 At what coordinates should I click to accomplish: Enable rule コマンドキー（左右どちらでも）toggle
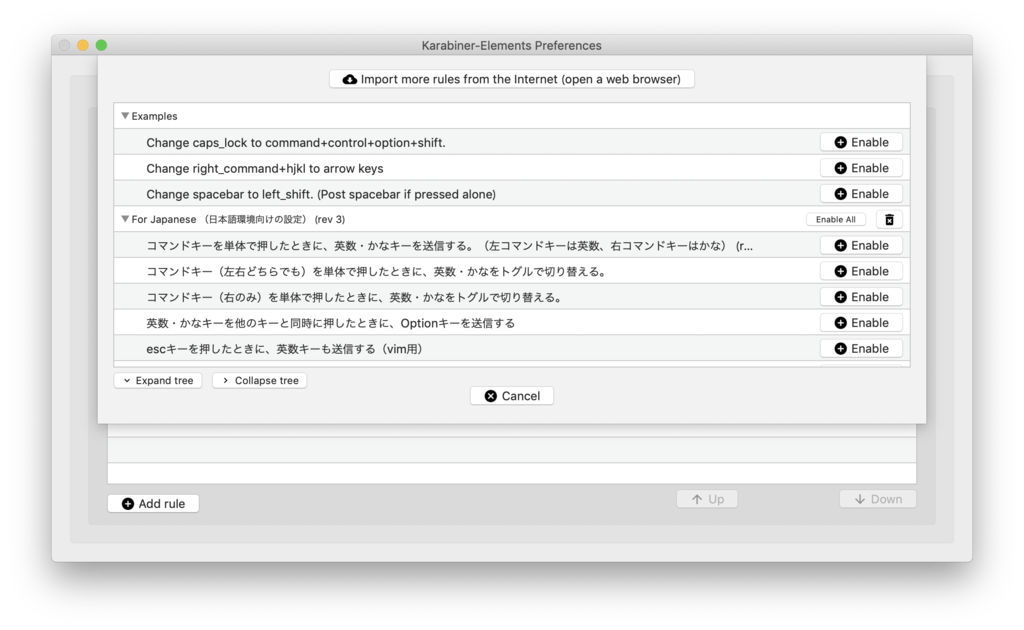861,271
